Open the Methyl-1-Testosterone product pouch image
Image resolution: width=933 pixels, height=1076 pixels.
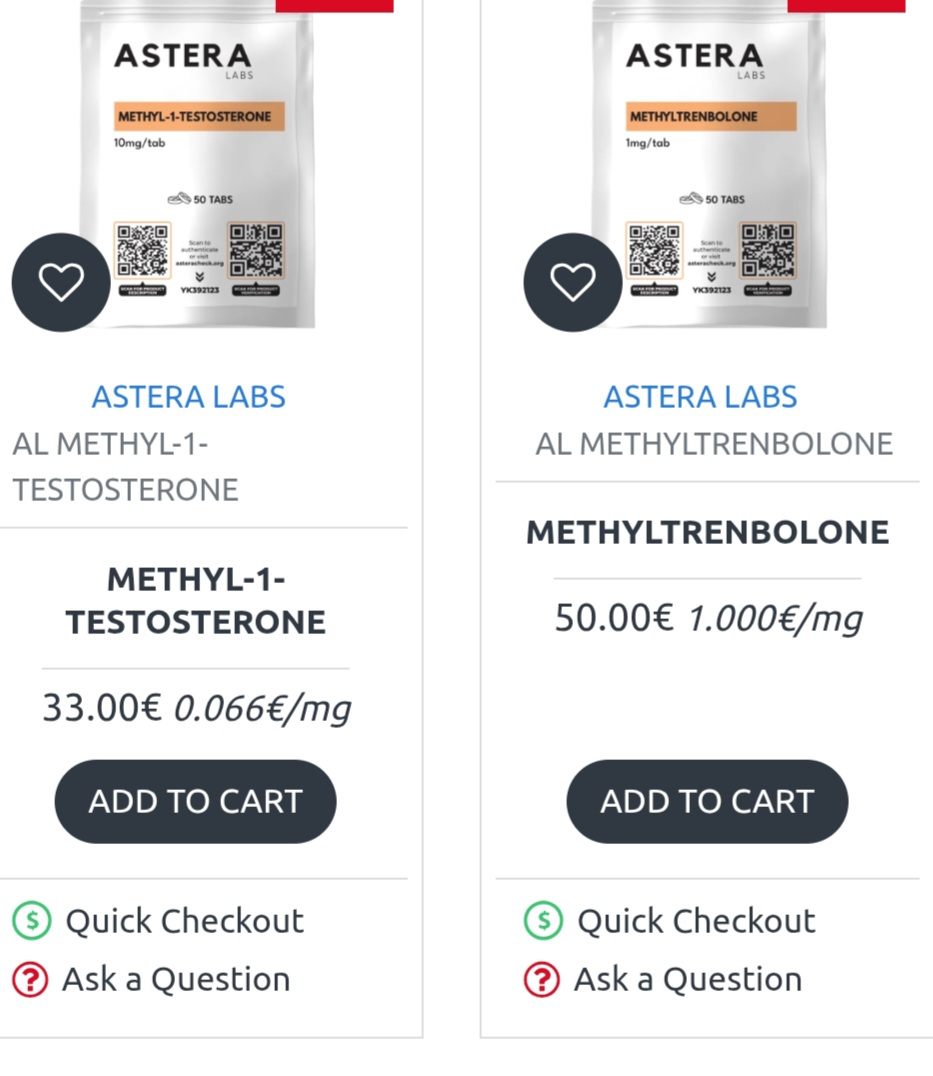(200, 150)
